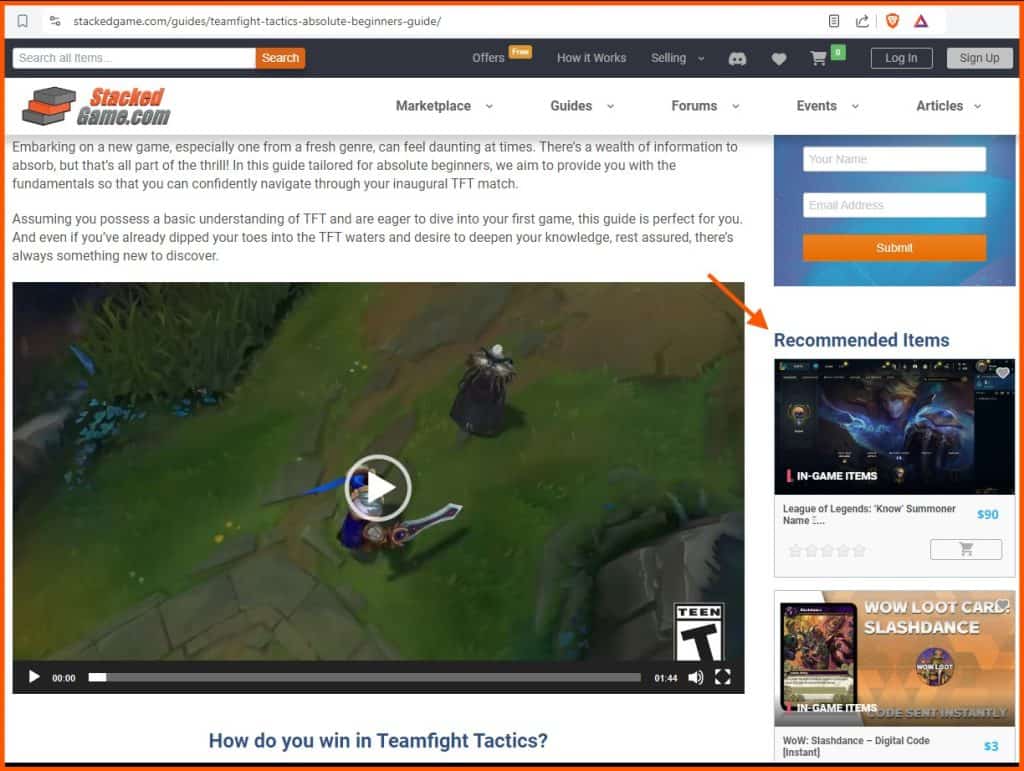Click the Brave Shields lion icon
Viewport: 1024px width, 771px height.
click(892, 21)
